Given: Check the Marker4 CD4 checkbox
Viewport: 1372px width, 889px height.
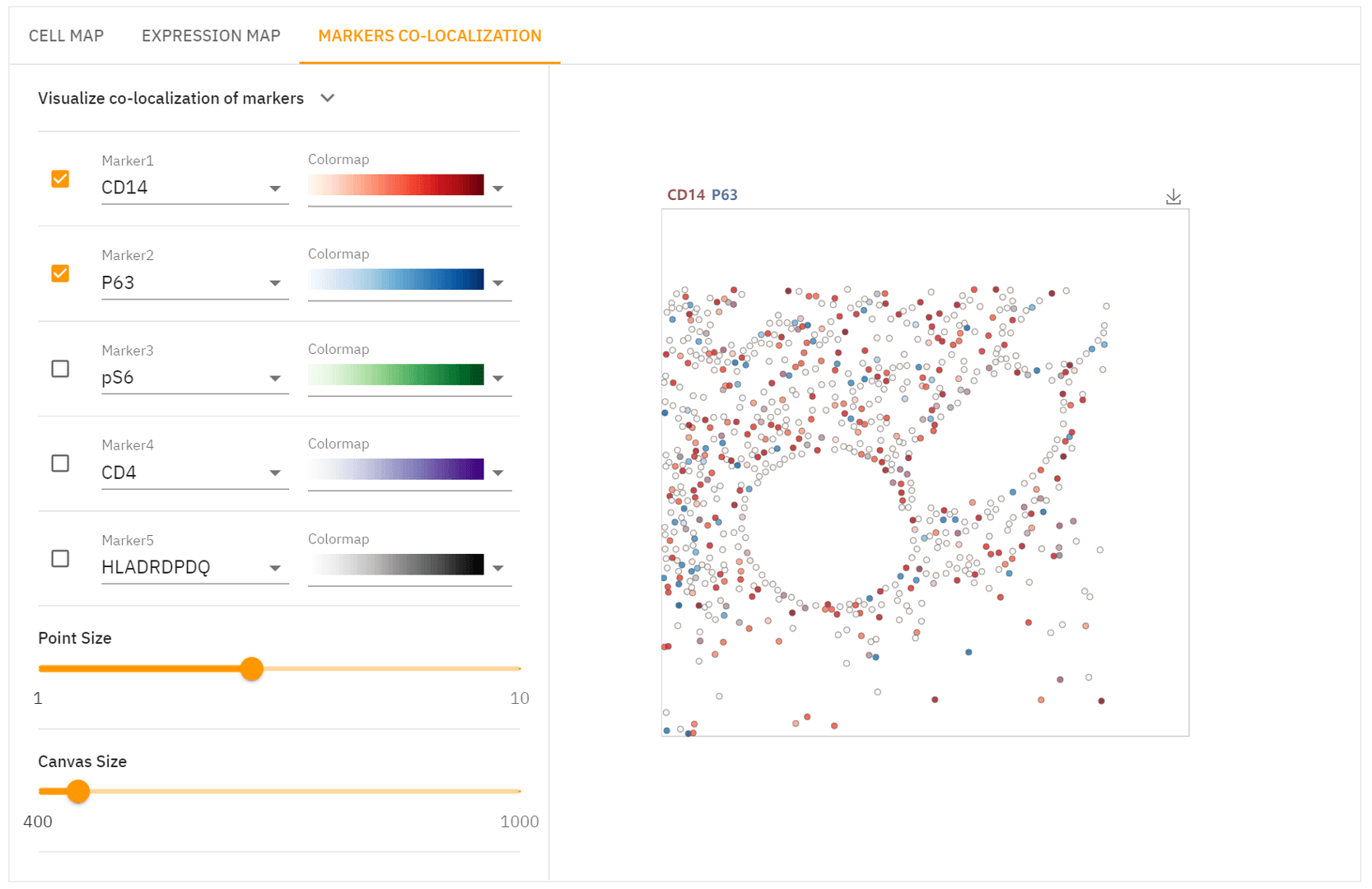Looking at the screenshot, I should pyautogui.click(x=60, y=463).
